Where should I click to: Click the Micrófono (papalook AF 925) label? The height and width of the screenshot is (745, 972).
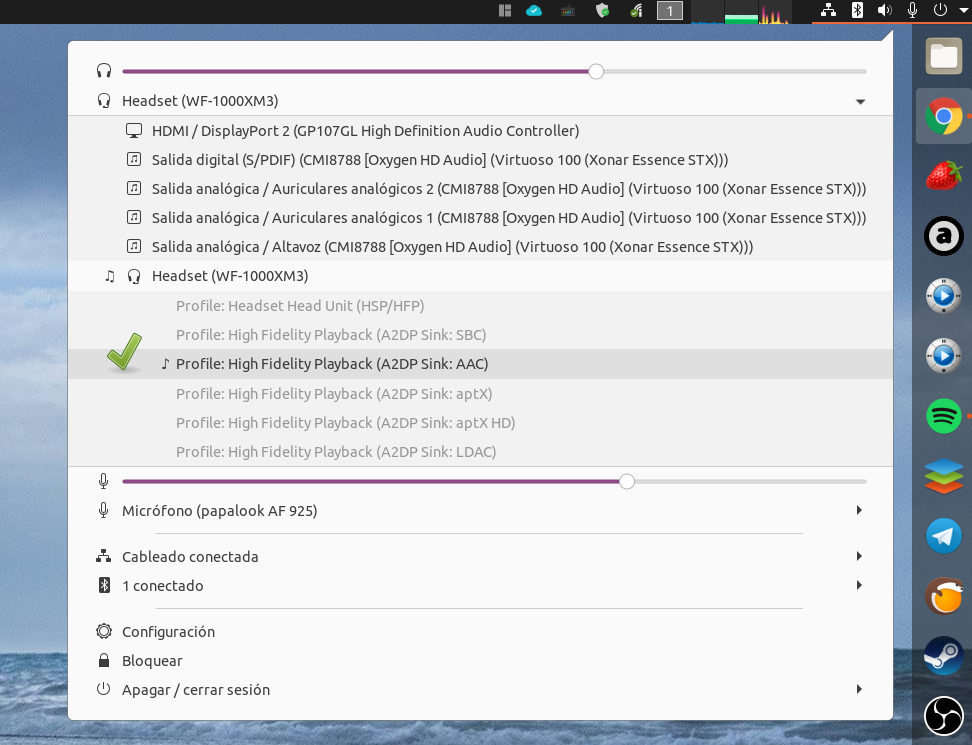tap(219, 511)
